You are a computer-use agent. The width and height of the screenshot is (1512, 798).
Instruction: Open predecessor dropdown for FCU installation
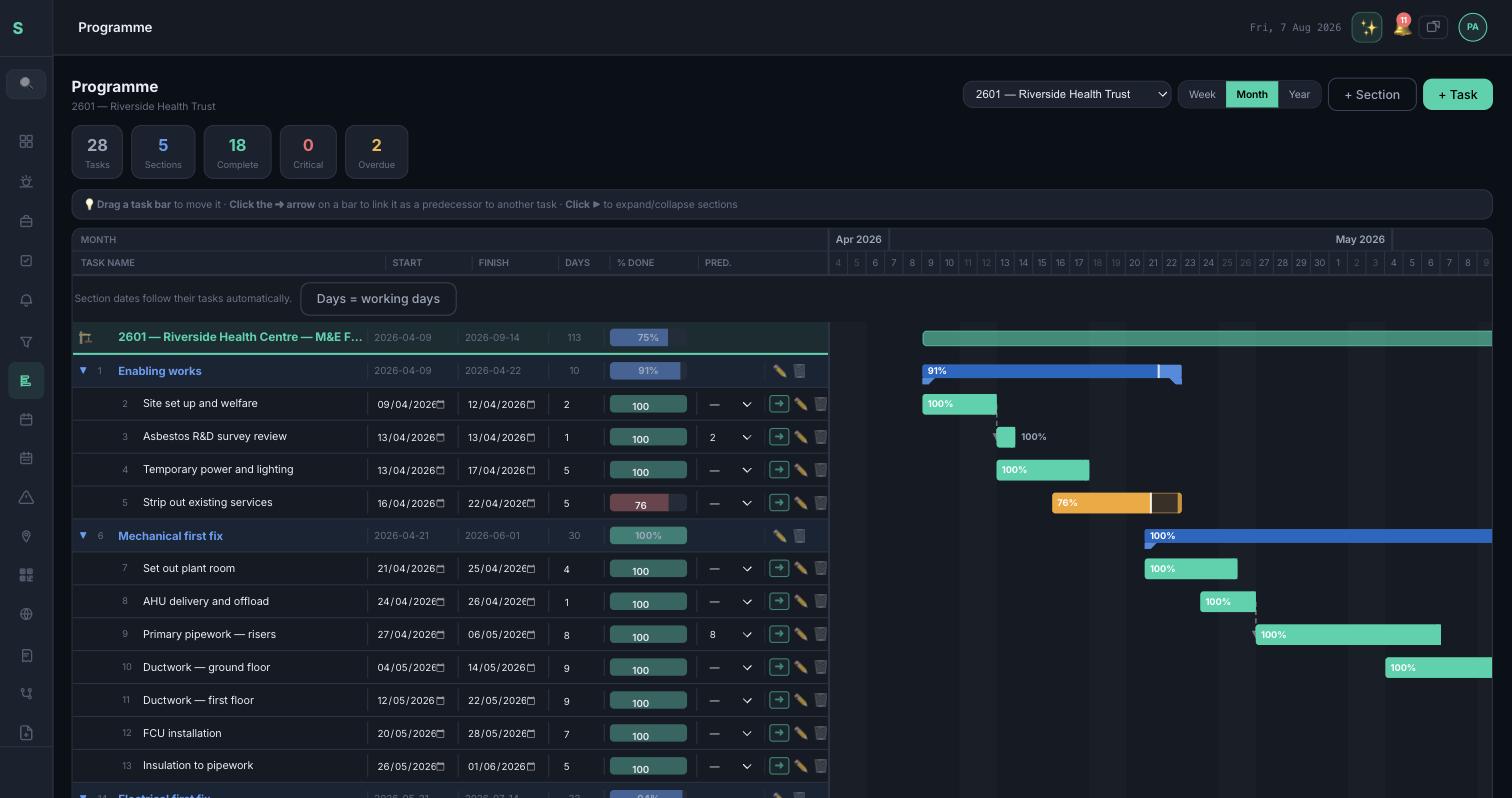(730, 733)
